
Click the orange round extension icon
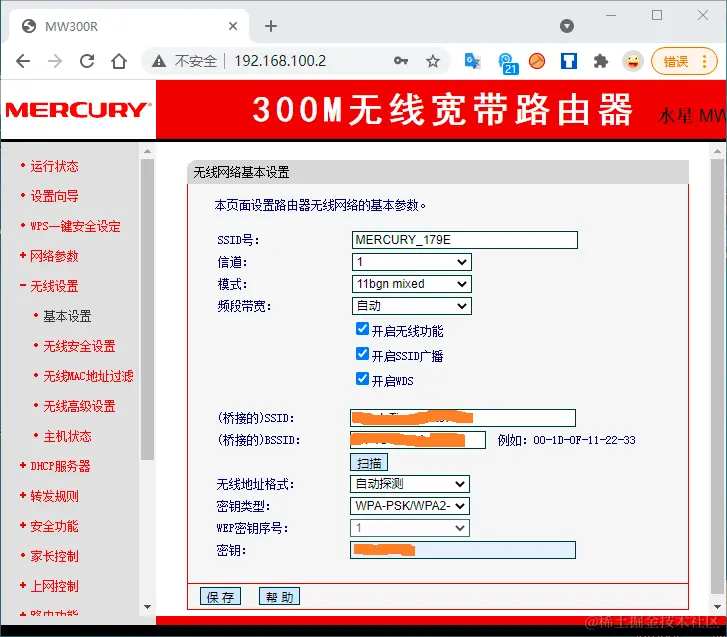[537, 61]
